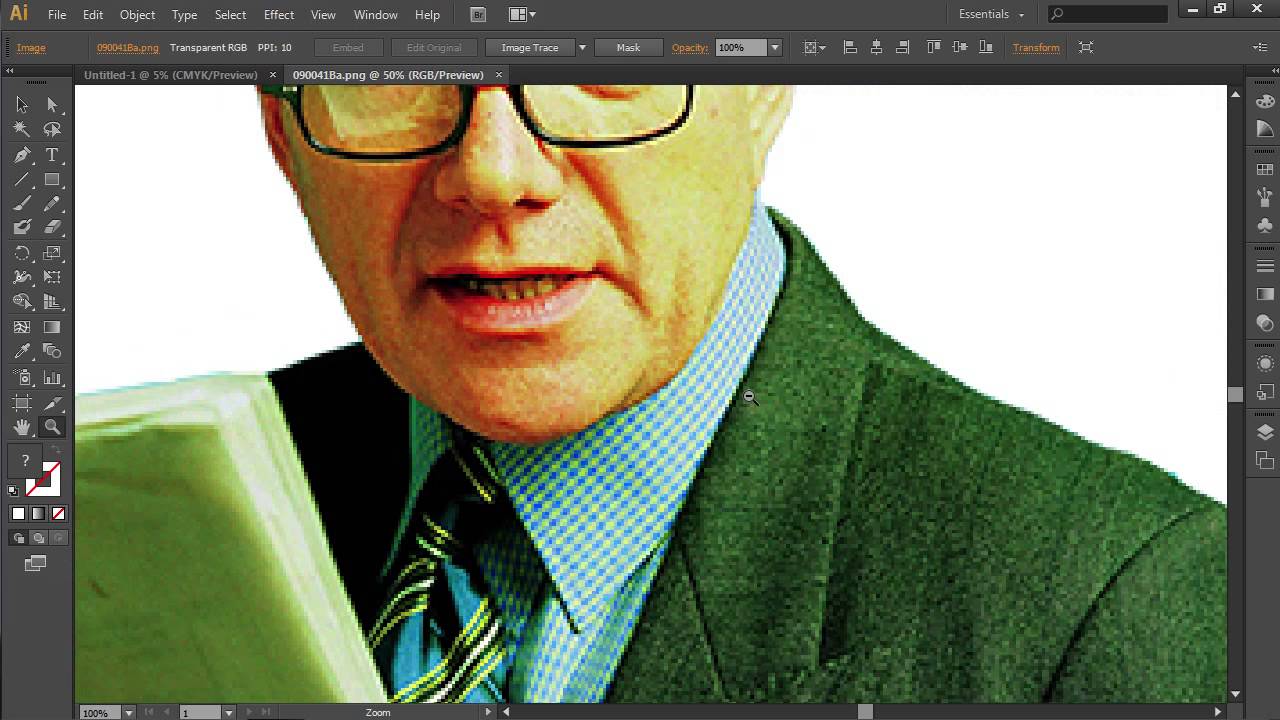Toggle Horizontal Align Left alignment
This screenshot has height=720, width=1280.
pyautogui.click(x=850, y=47)
